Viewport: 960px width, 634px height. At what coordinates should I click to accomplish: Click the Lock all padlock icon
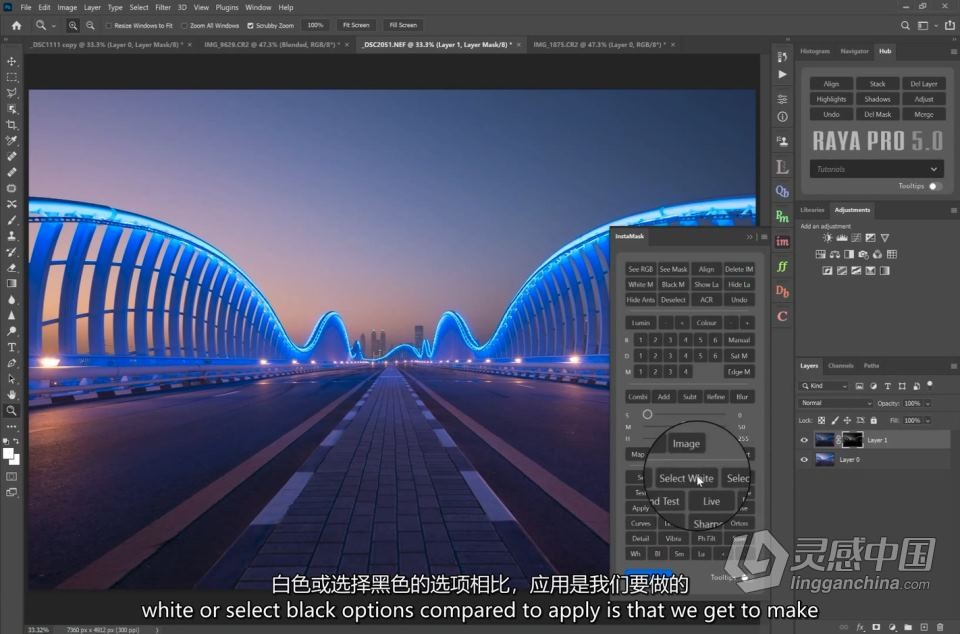(x=874, y=420)
